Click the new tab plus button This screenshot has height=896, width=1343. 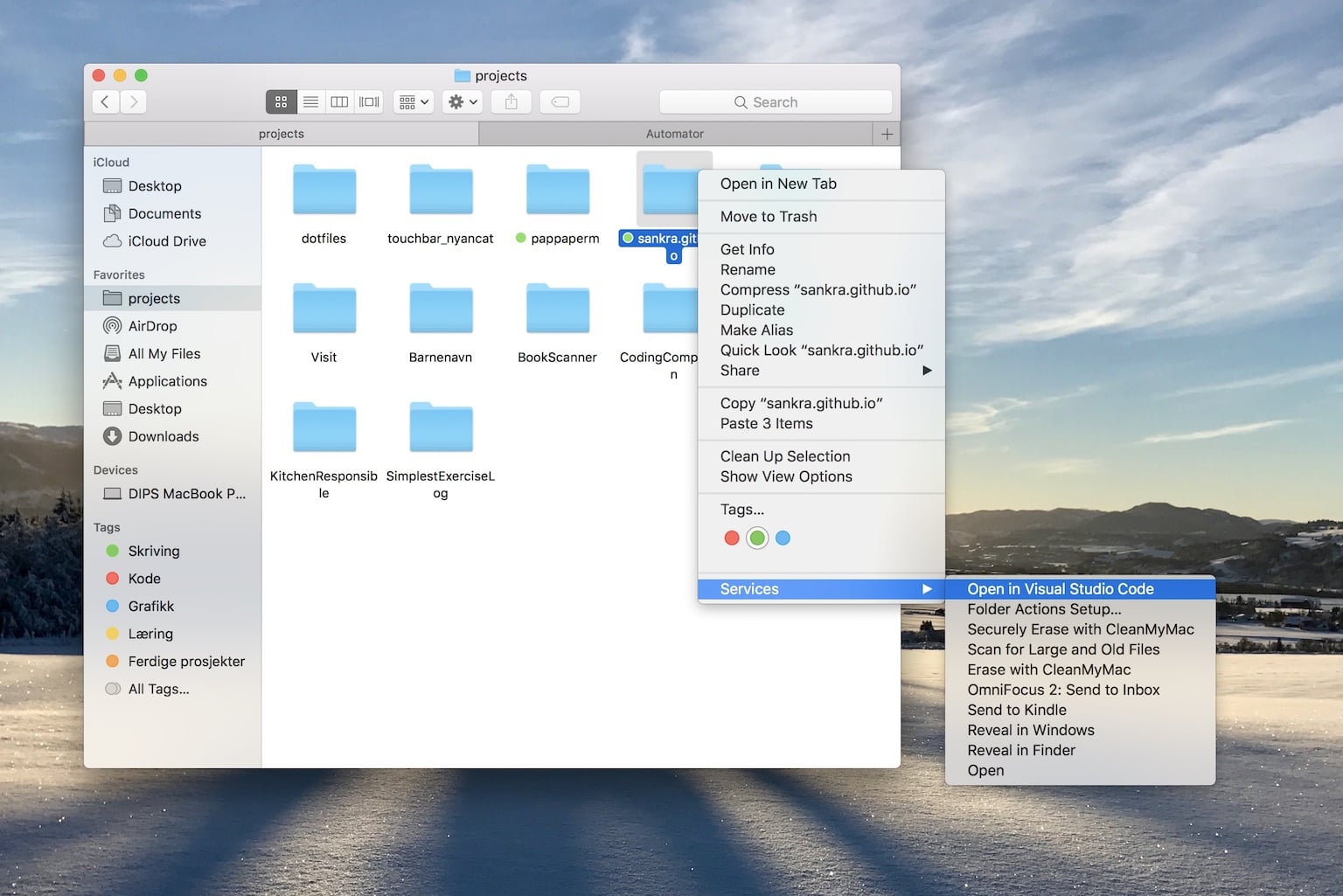886,133
